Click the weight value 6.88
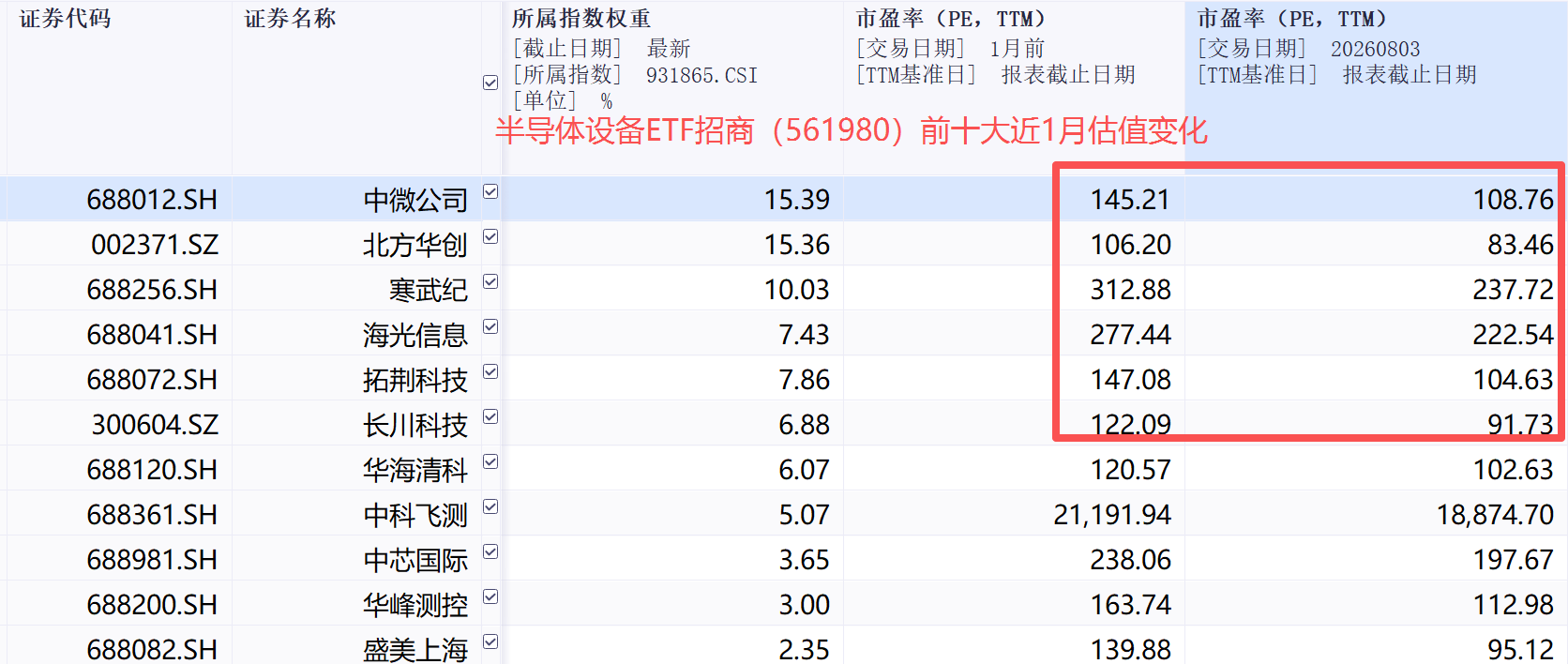 [x=805, y=425]
